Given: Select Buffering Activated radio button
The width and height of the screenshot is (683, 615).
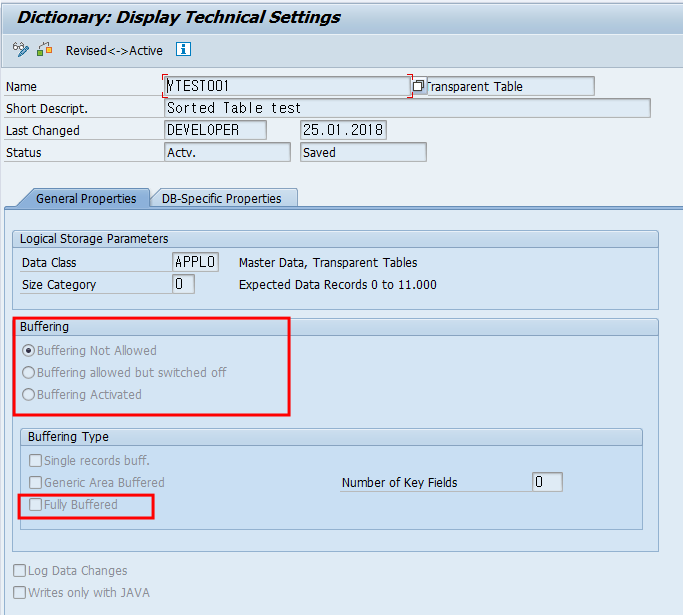Looking at the screenshot, I should (x=28, y=395).
